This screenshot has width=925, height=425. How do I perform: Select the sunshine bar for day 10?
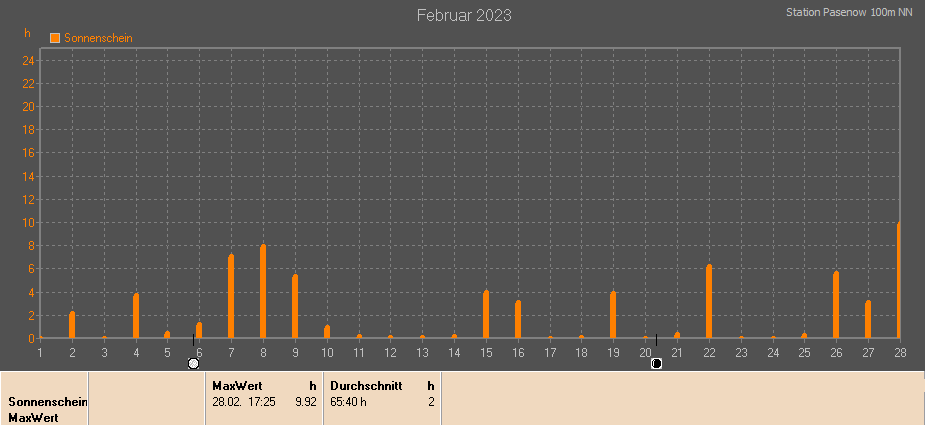pyautogui.click(x=327, y=332)
